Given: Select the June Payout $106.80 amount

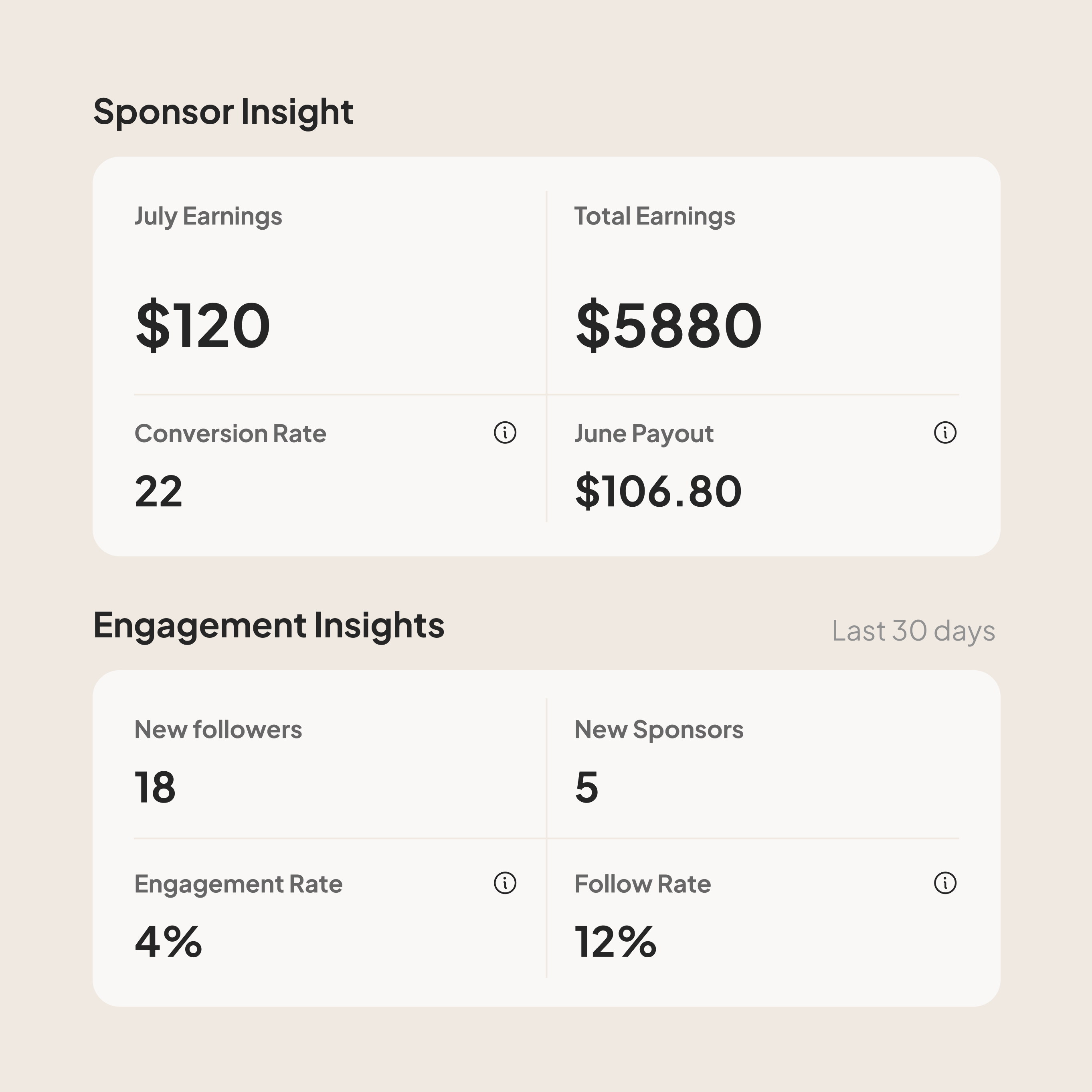Looking at the screenshot, I should click(x=658, y=491).
